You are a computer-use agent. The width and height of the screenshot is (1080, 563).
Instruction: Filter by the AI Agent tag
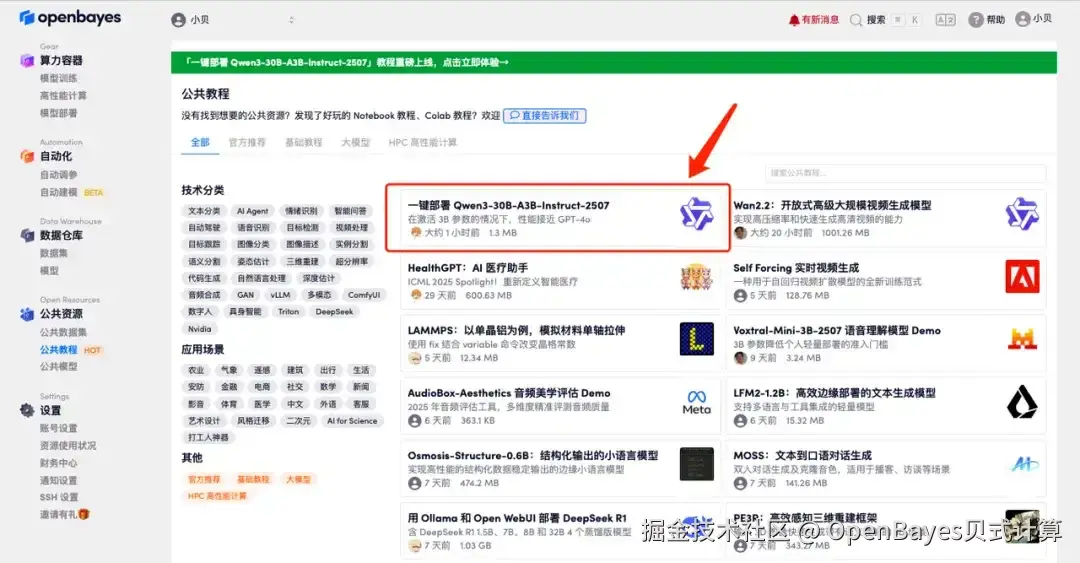pos(253,211)
